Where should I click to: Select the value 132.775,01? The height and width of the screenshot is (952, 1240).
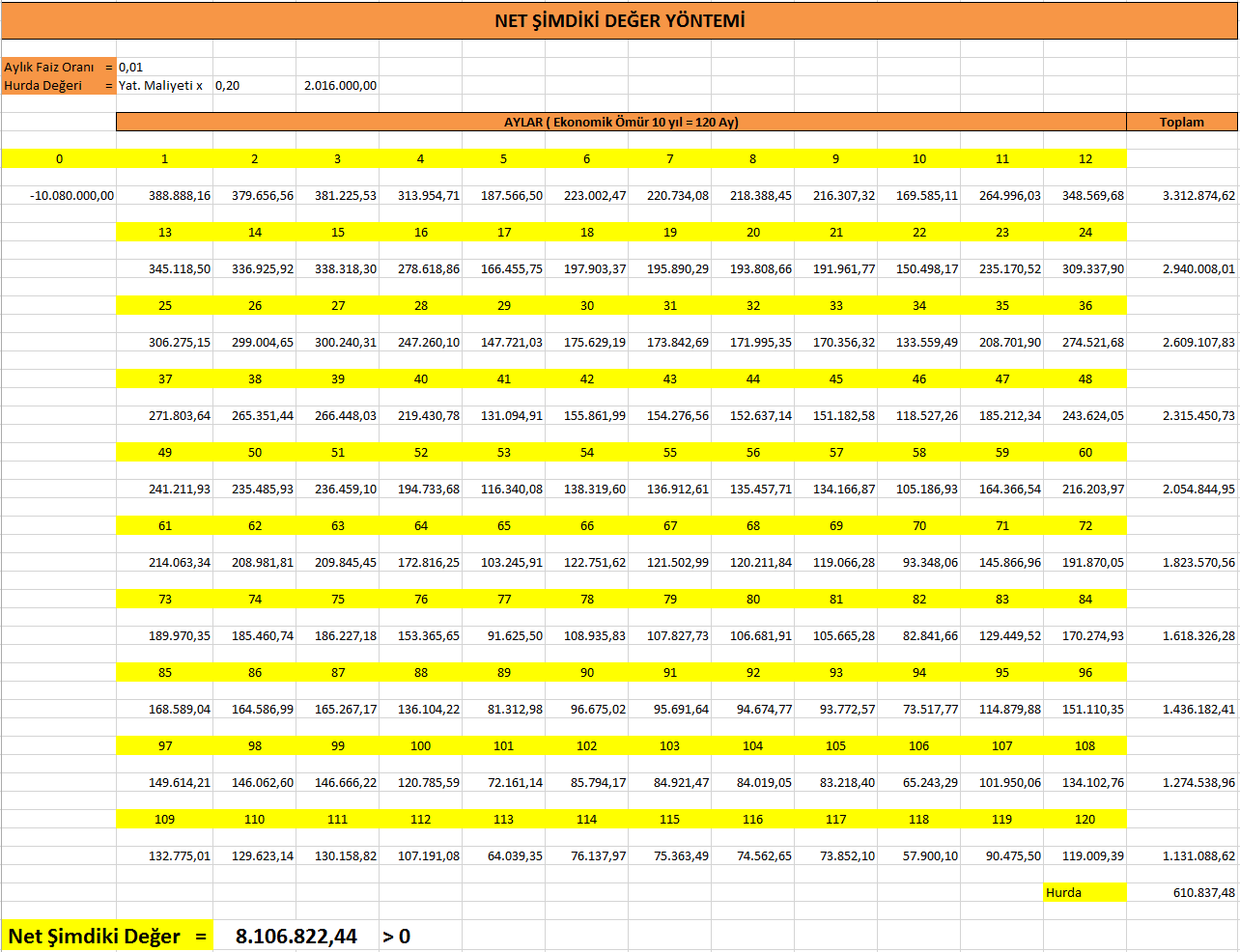(179, 856)
